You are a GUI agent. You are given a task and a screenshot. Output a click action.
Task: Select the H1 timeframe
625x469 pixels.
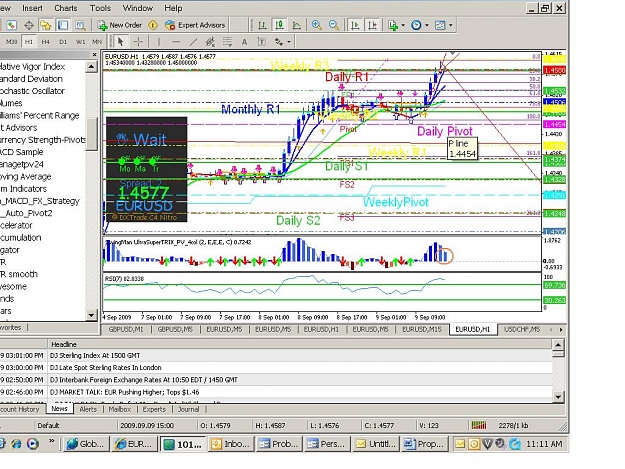click(29, 41)
